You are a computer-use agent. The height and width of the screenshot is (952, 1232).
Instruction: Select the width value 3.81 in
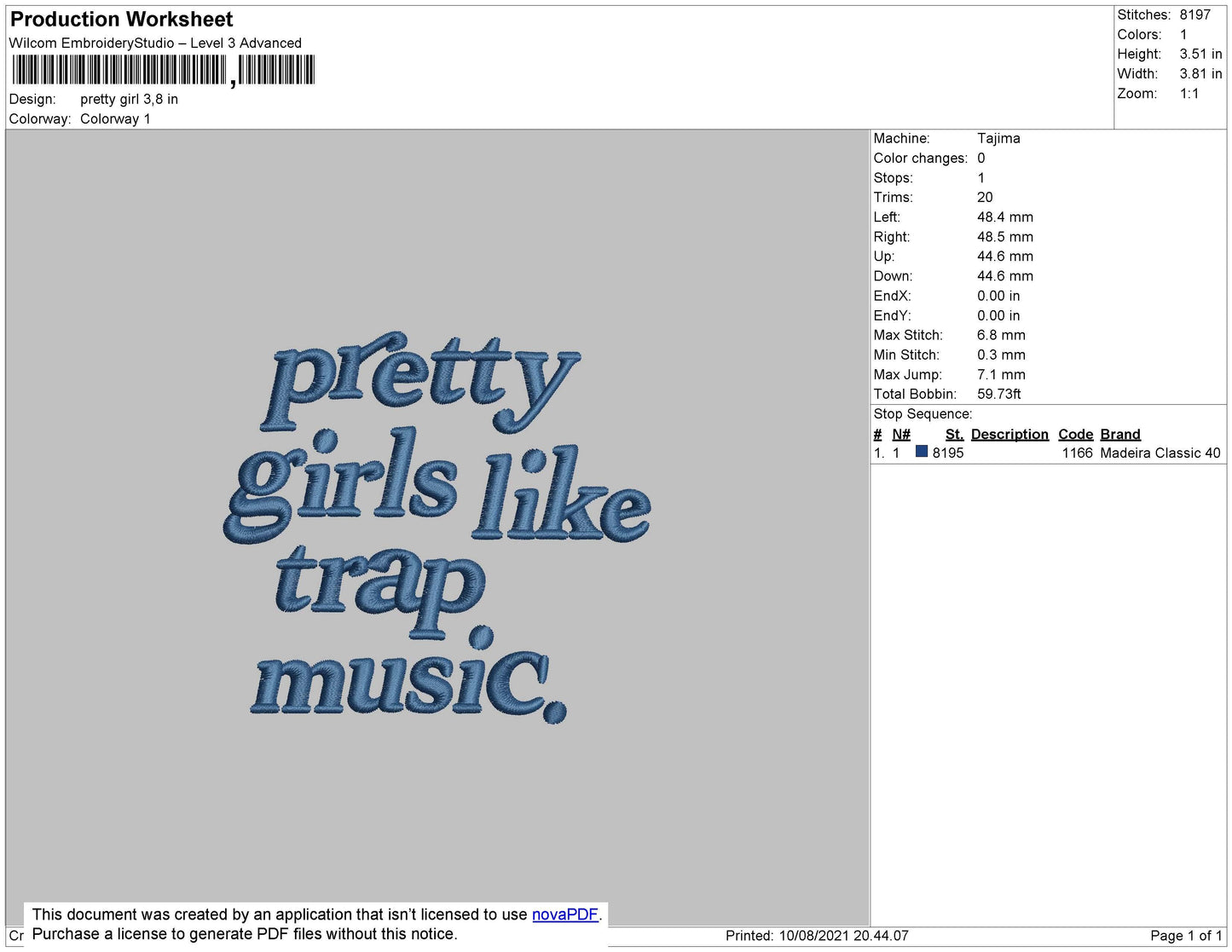tap(1201, 73)
